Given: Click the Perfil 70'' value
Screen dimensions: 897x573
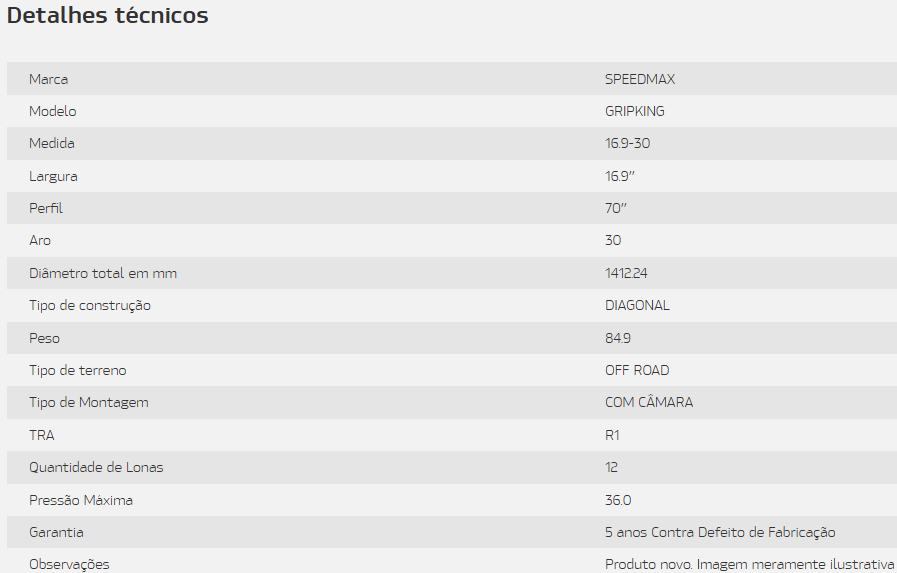Looking at the screenshot, I should 616,208.
